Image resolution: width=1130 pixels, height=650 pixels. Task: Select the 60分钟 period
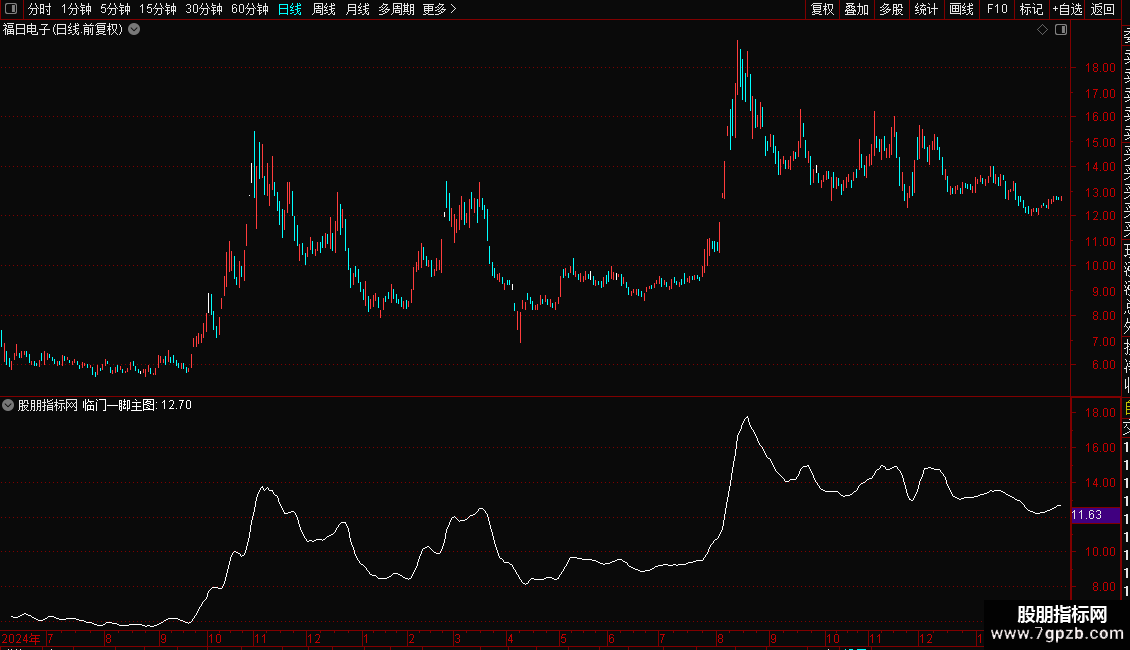pyautogui.click(x=249, y=9)
